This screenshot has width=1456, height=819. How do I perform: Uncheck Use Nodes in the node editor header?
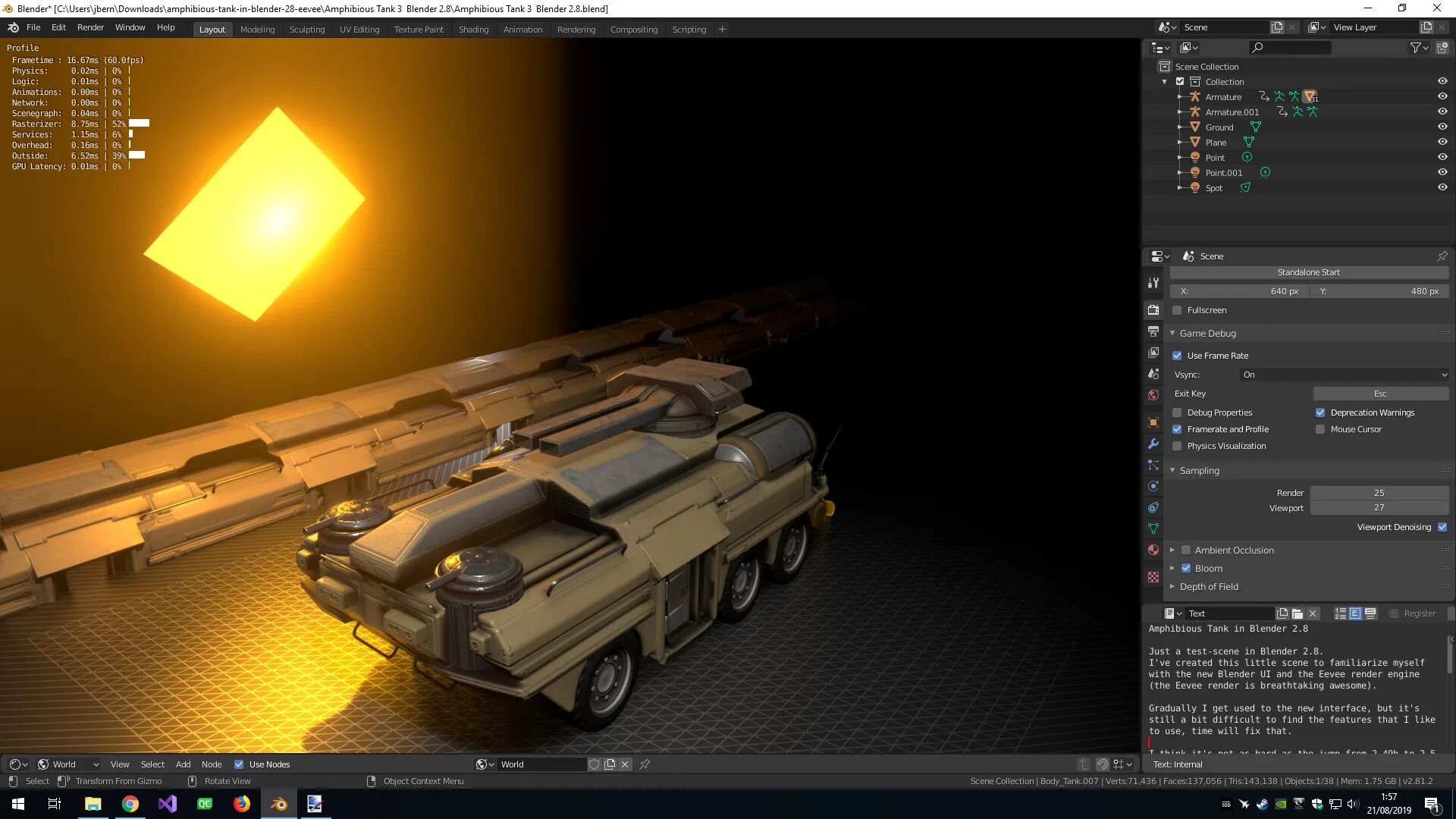(x=239, y=764)
